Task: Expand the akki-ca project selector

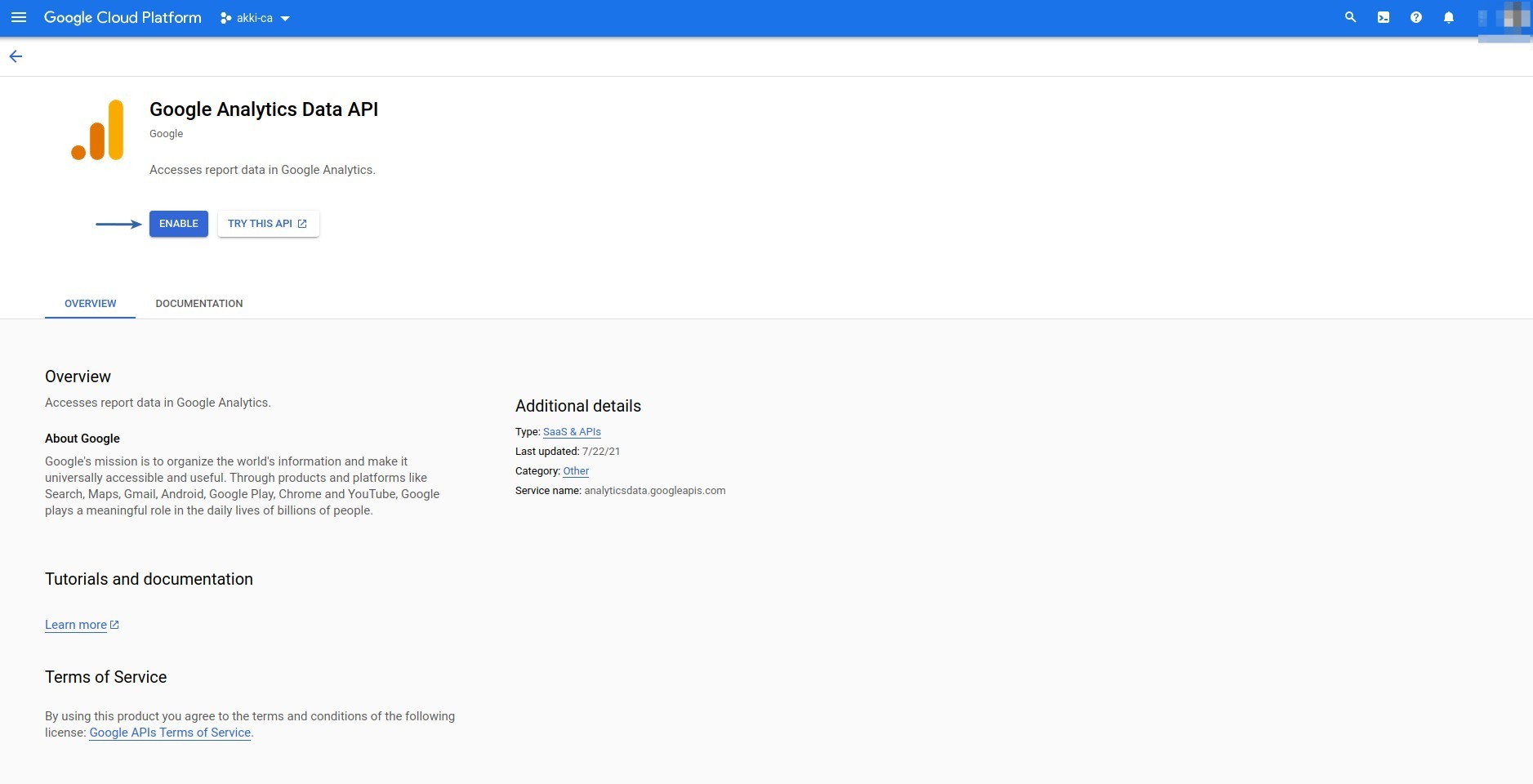Action: pyautogui.click(x=255, y=18)
